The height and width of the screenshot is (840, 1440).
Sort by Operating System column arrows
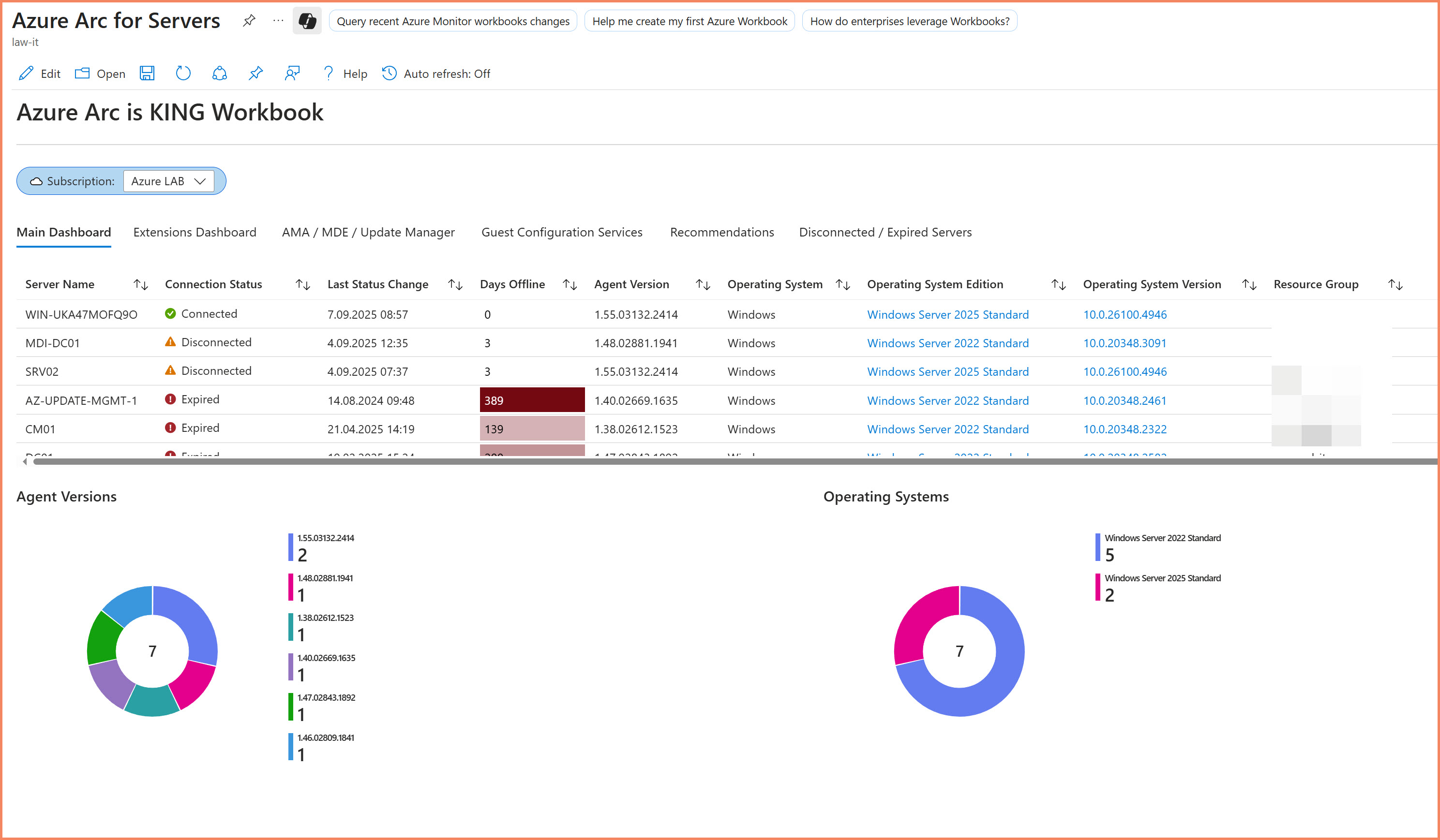click(x=843, y=284)
